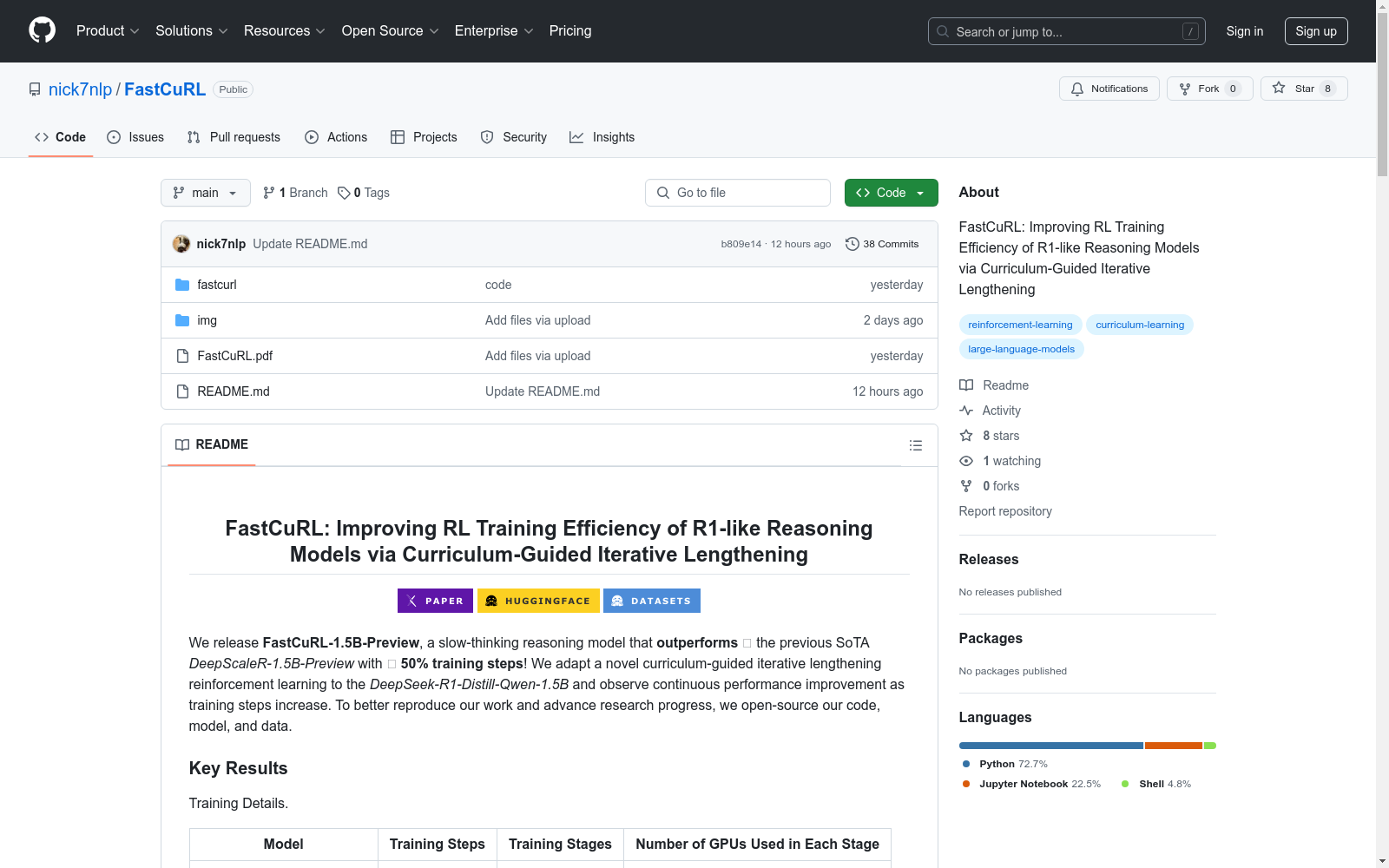Click the FastCuRL.pdf file icon
Screen dimensions: 1389x868
coord(182,356)
